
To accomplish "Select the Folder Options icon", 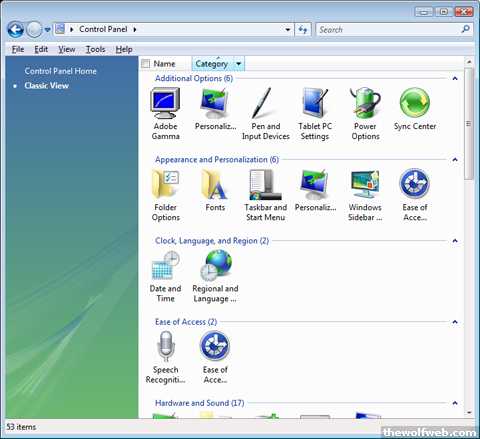I will (165, 184).
